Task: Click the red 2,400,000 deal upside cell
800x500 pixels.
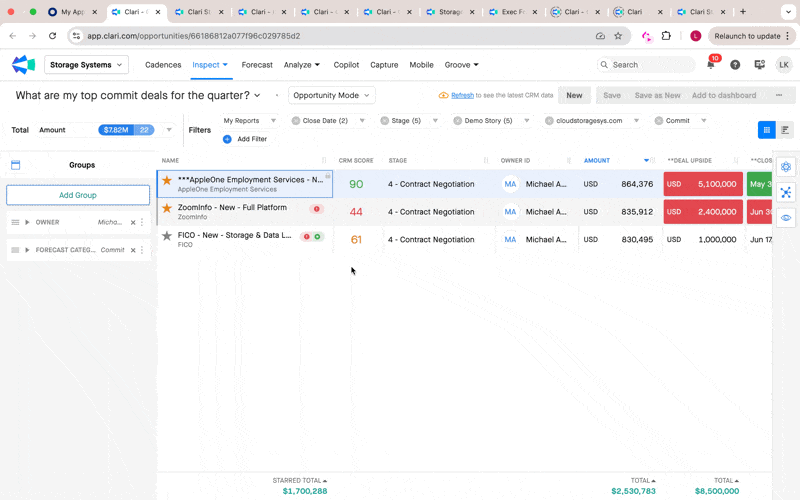Action: (703, 212)
